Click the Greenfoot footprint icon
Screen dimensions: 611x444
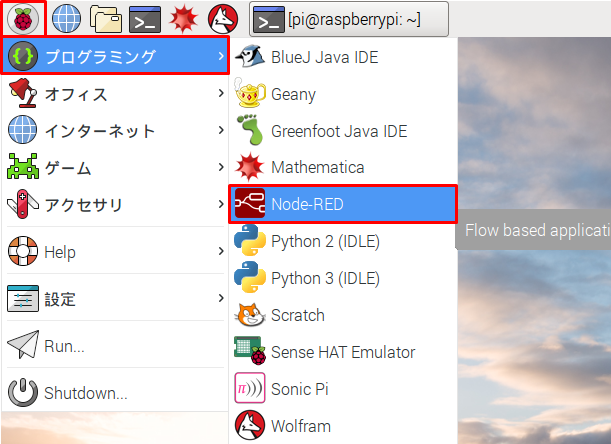pos(250,129)
